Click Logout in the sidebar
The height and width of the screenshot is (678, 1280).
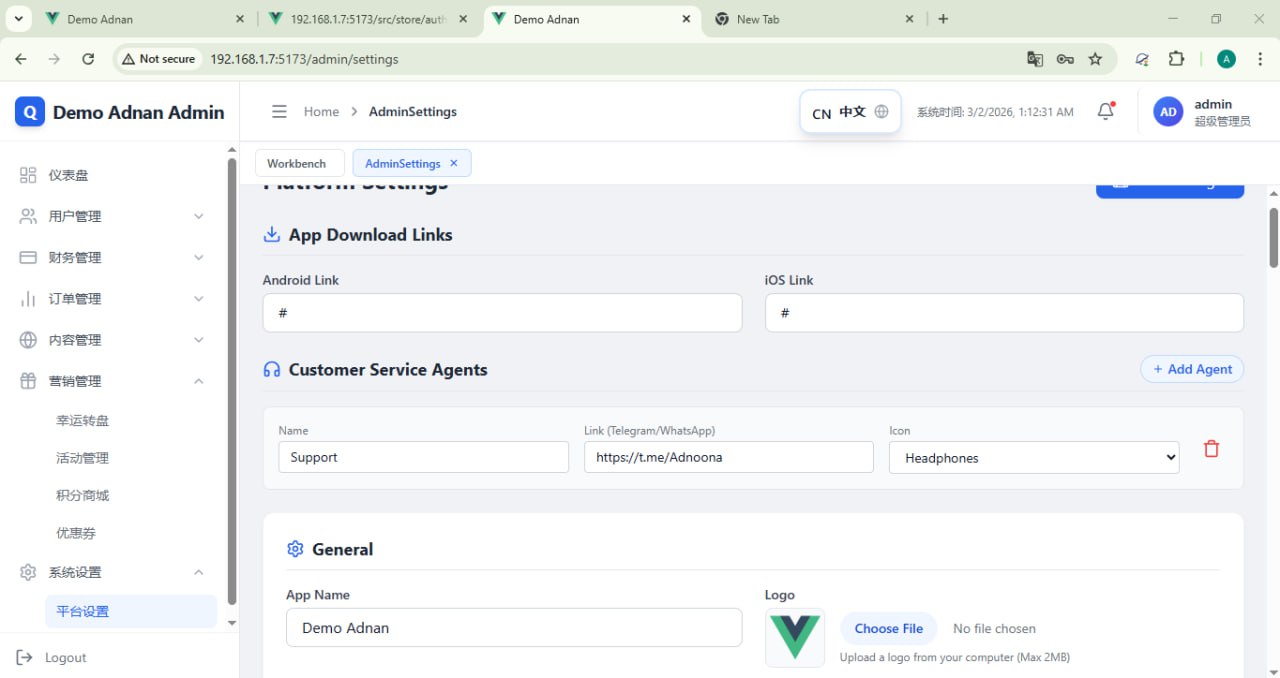(65, 657)
